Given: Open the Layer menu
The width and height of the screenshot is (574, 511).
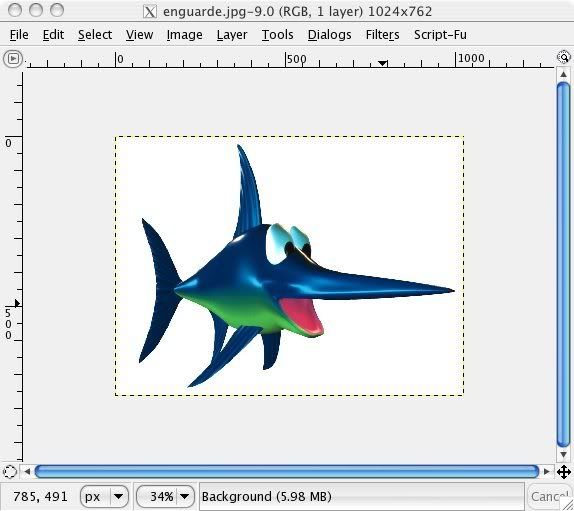Looking at the screenshot, I should click(232, 35).
